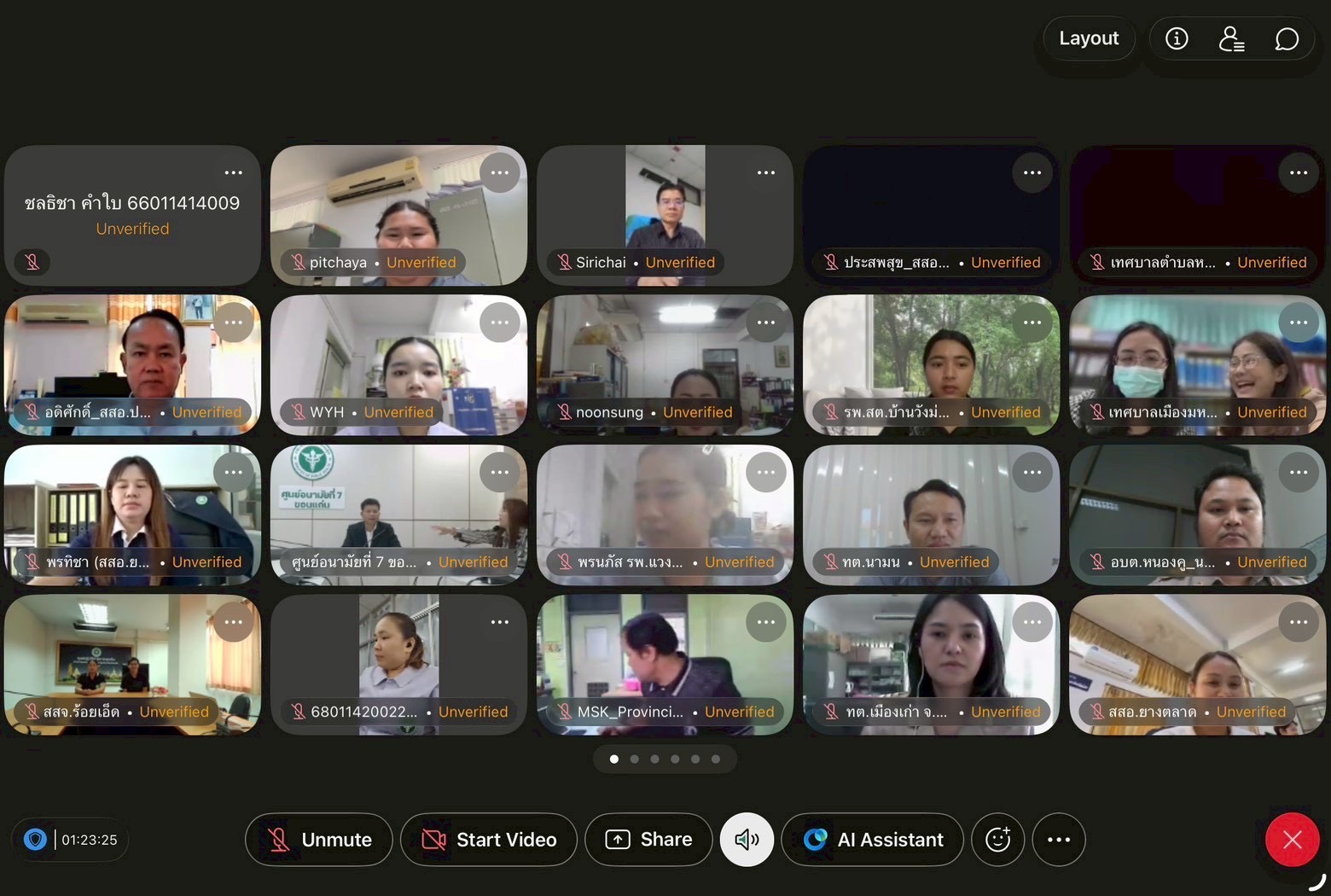Open options menu on pitchaya's tile
Viewport: 1331px width, 896px height.
point(500,173)
